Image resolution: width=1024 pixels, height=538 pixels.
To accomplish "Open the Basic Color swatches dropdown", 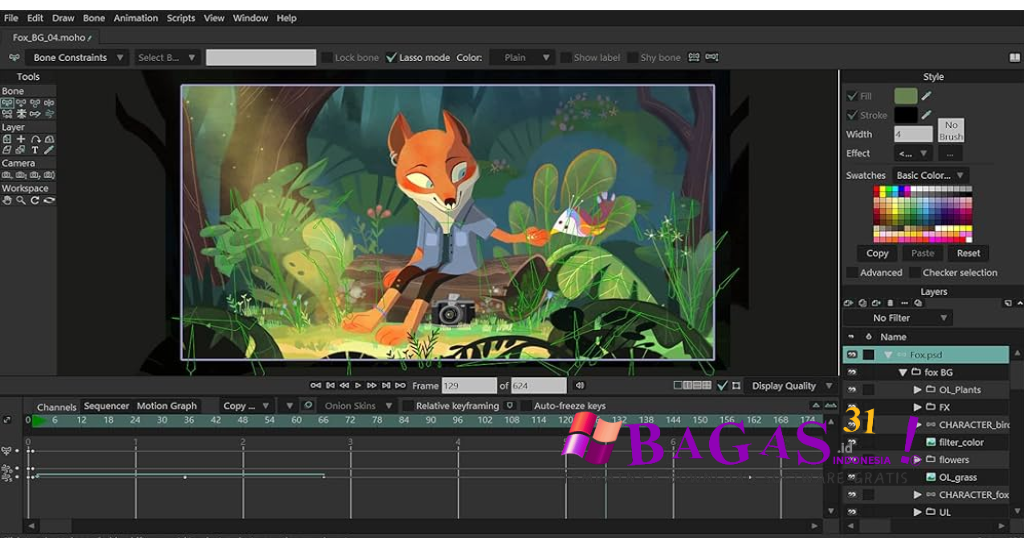I will [930, 175].
